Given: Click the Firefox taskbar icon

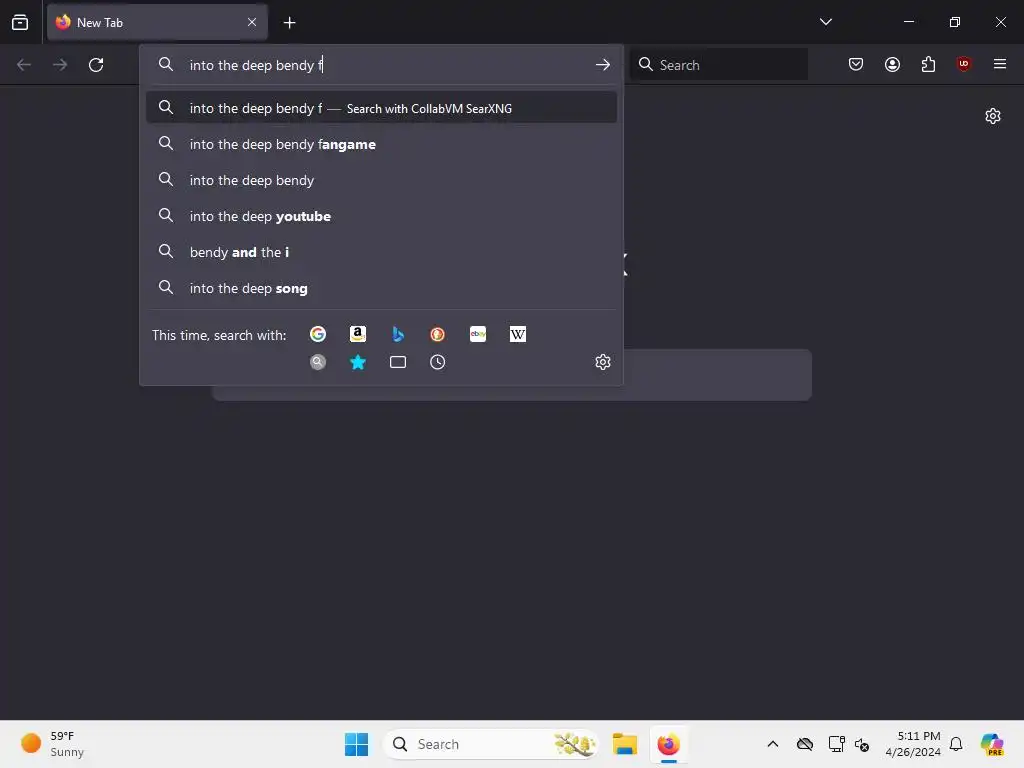Looking at the screenshot, I should coord(668,744).
